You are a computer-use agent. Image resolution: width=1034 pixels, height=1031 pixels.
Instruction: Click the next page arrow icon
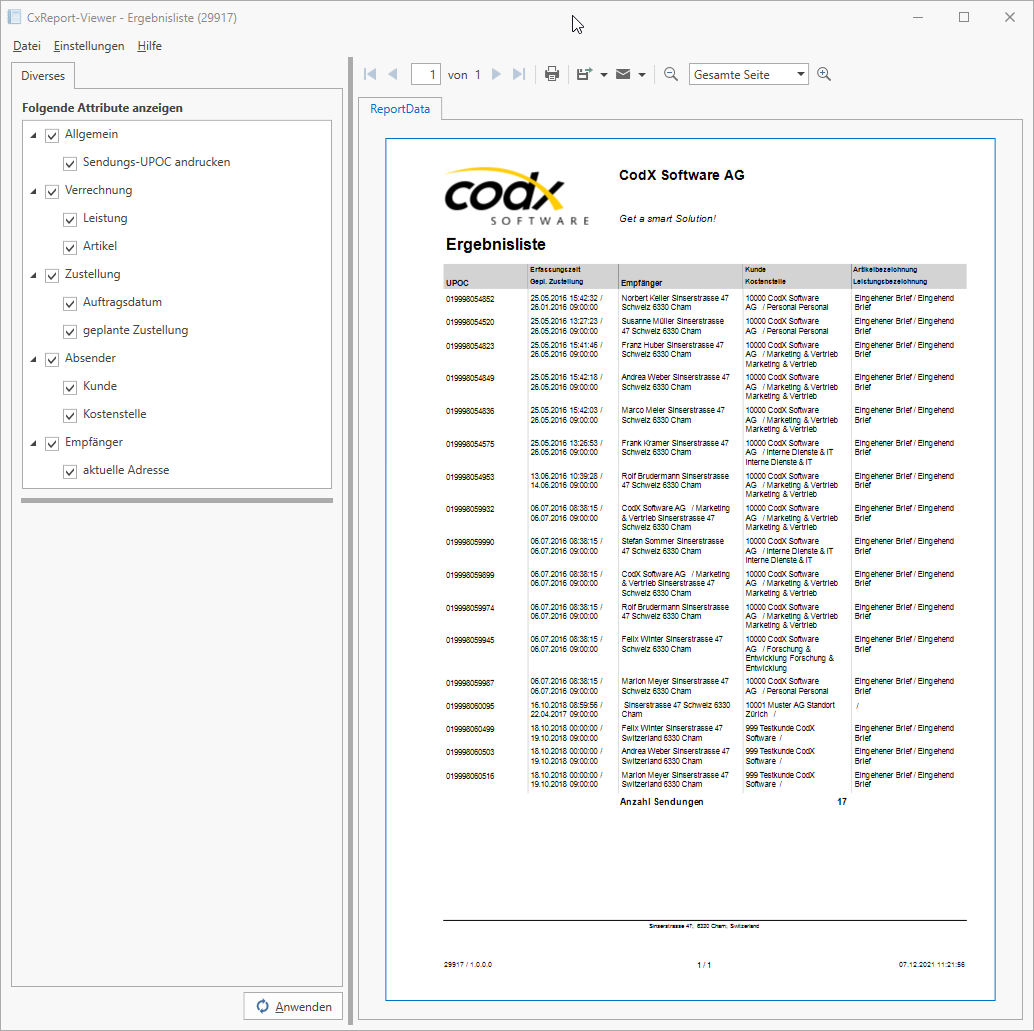pyautogui.click(x=497, y=73)
